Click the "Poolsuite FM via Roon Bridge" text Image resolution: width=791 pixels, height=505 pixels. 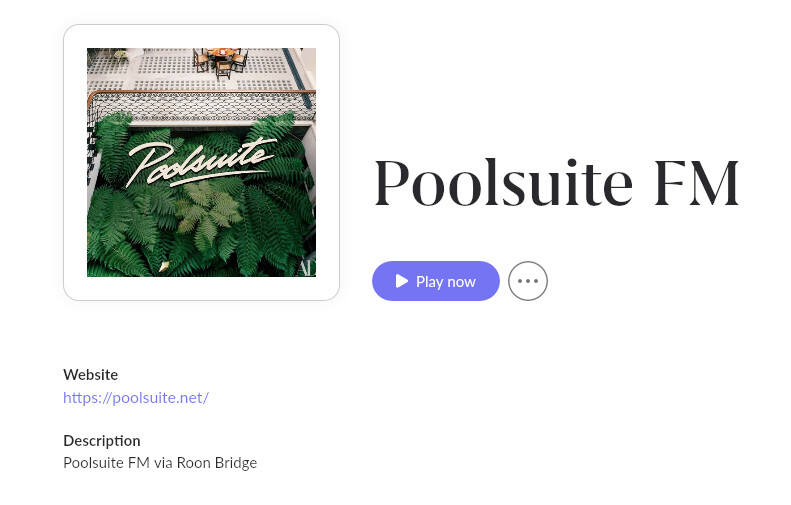160,463
